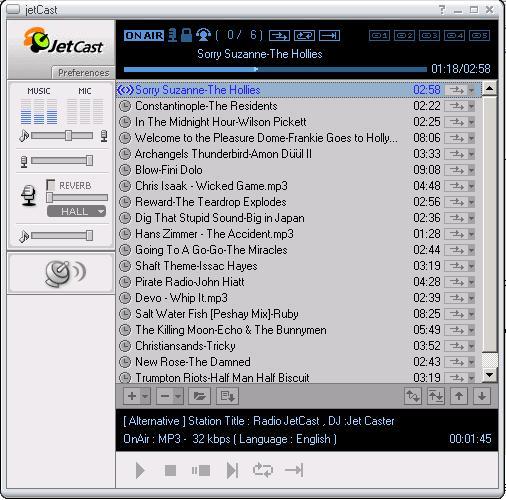Click the ON AIR indicator
This screenshot has height=500, width=506.
144,35
